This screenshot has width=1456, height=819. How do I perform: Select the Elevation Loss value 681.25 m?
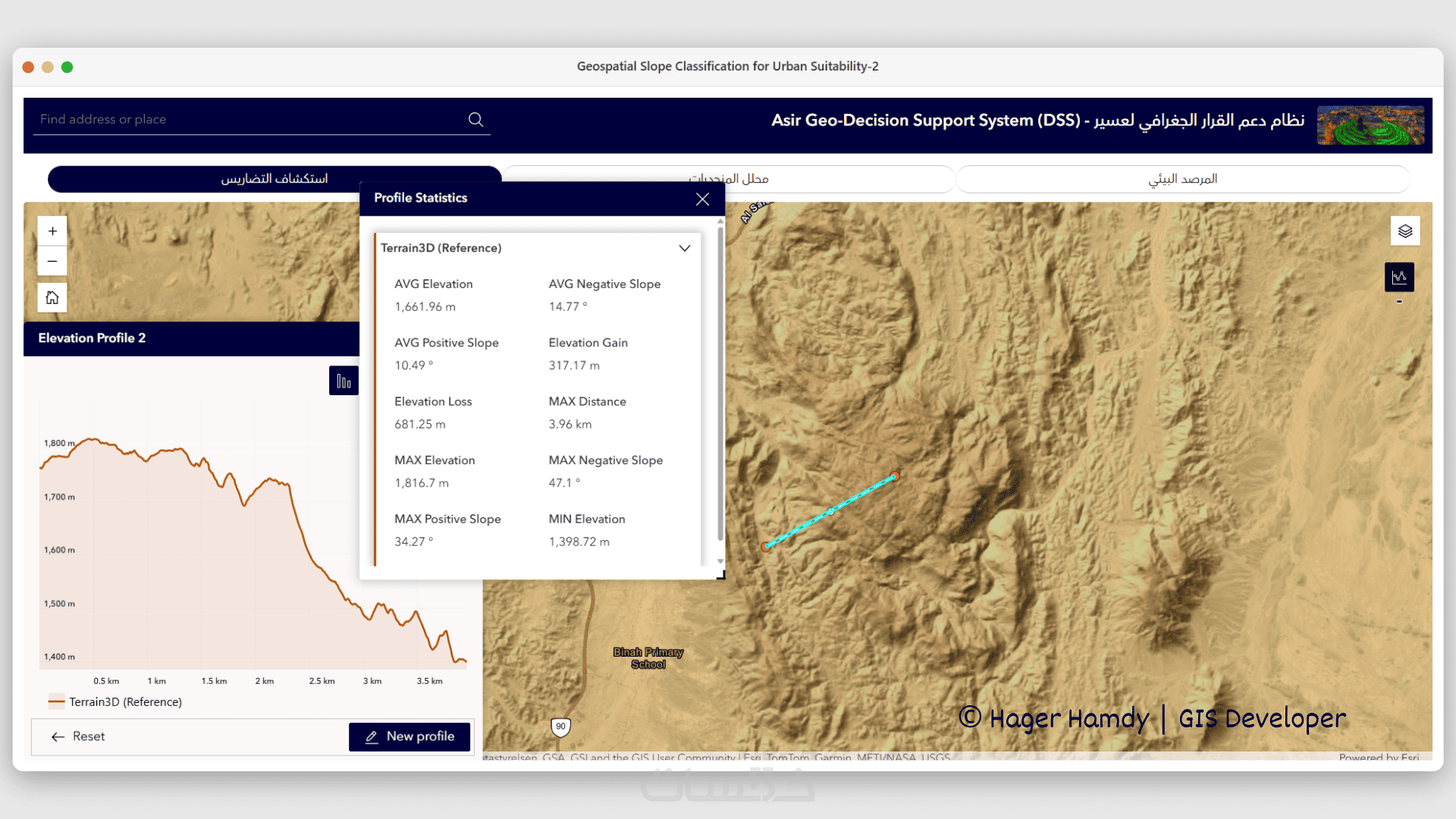(419, 425)
